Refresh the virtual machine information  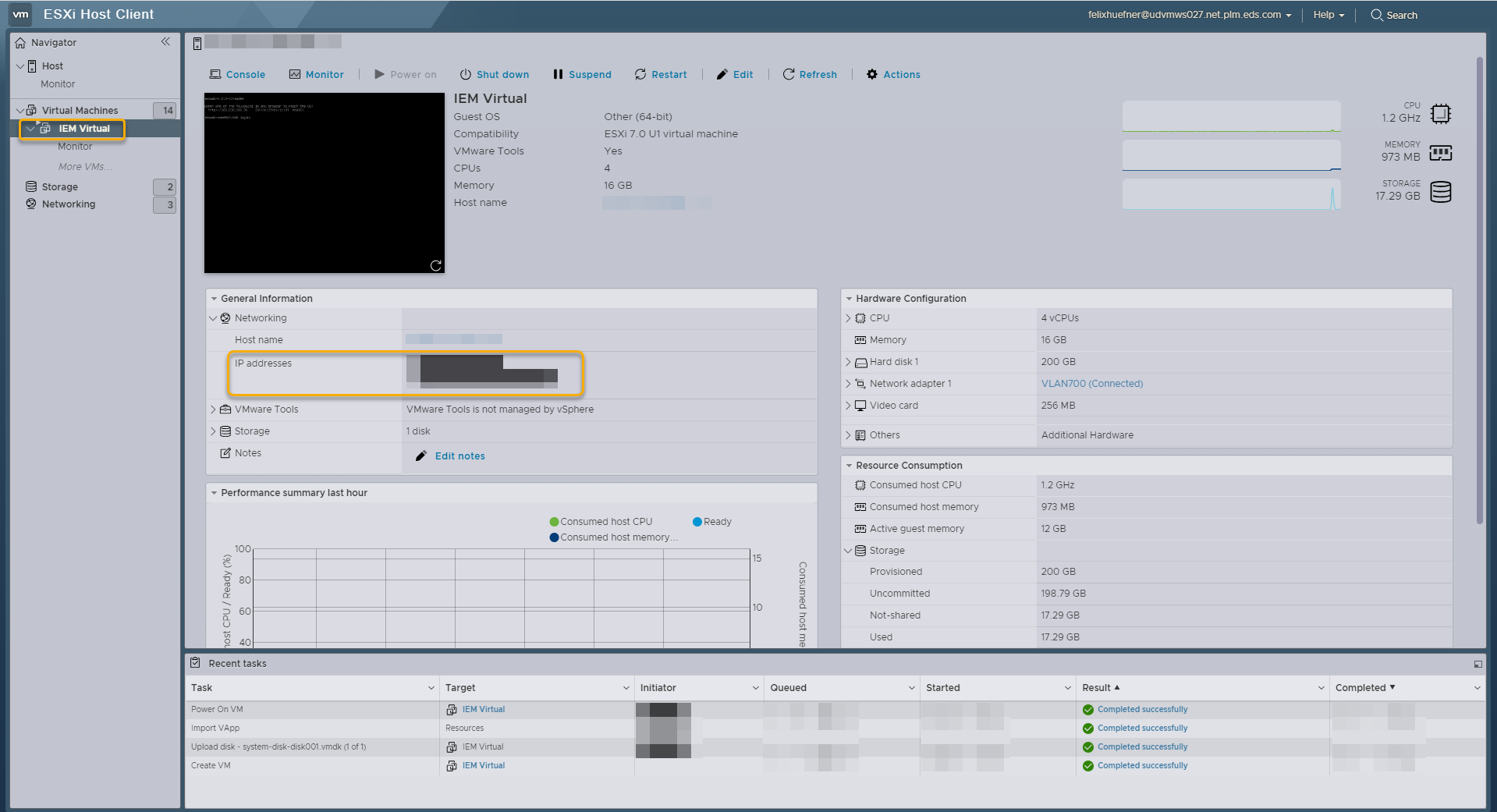pyautogui.click(x=811, y=74)
